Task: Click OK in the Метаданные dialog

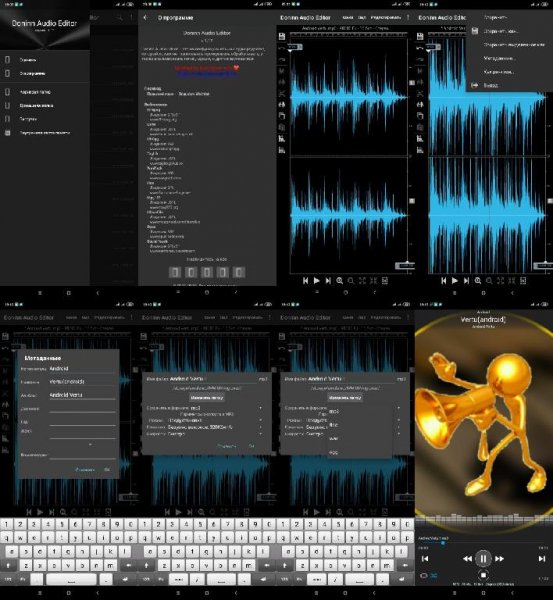Action: coord(107,470)
